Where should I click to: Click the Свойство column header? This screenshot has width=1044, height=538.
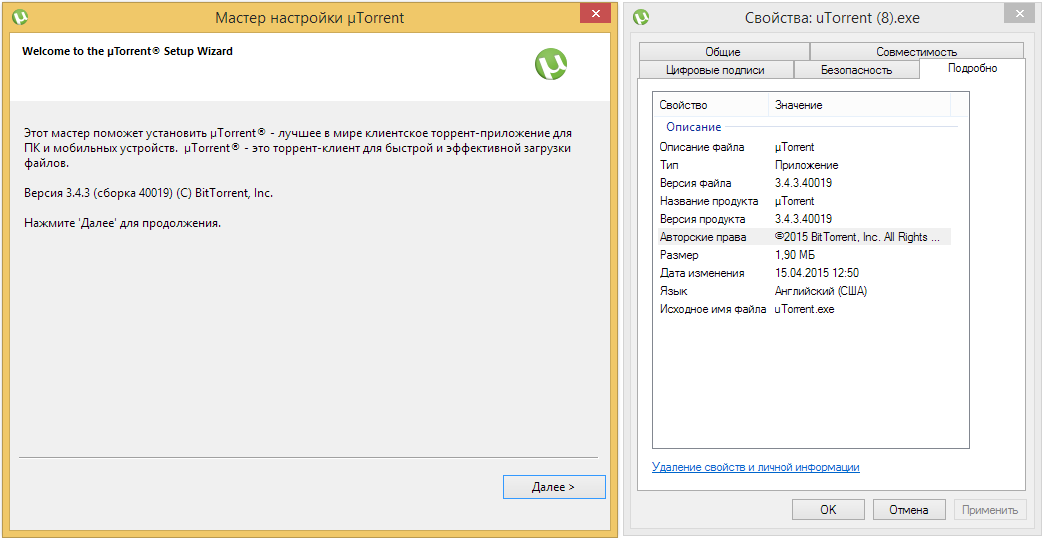point(711,105)
